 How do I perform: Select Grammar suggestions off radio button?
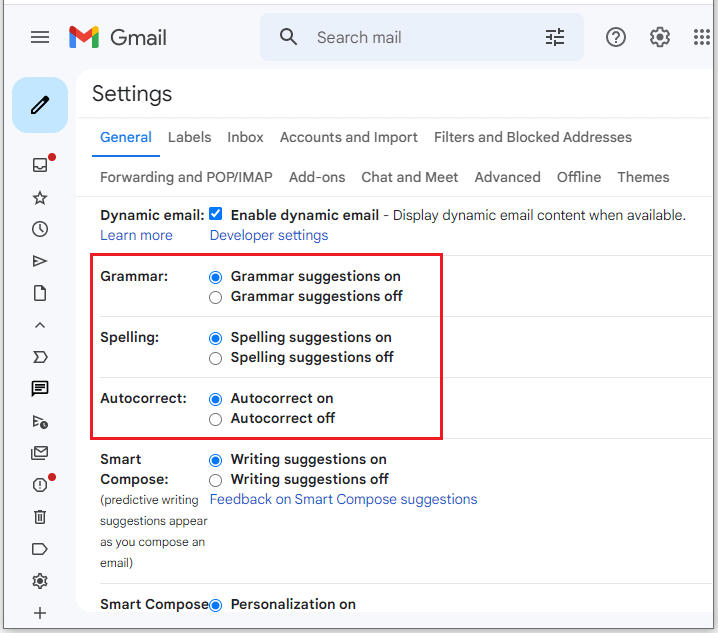click(x=215, y=297)
